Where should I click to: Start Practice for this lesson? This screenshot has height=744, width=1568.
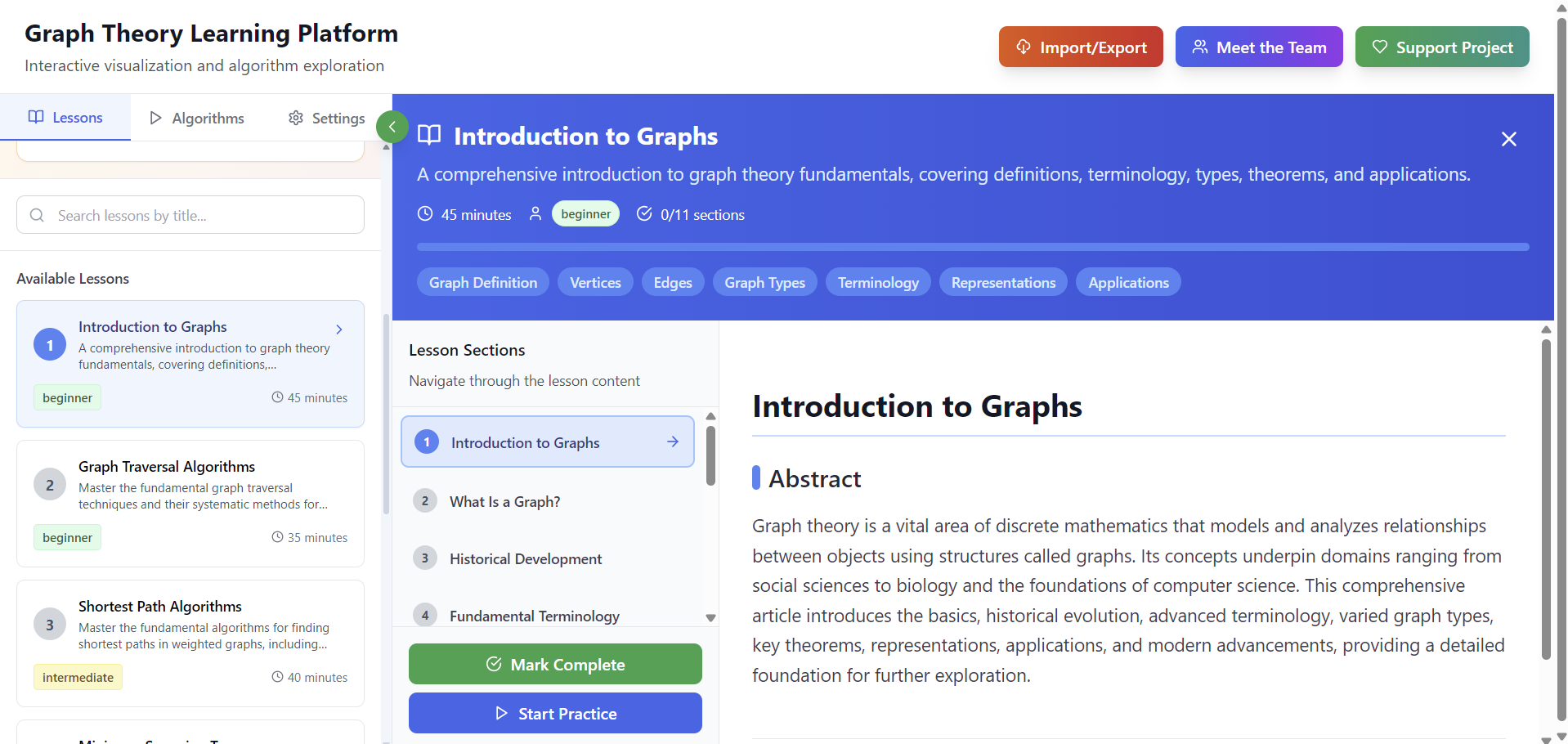(555, 713)
